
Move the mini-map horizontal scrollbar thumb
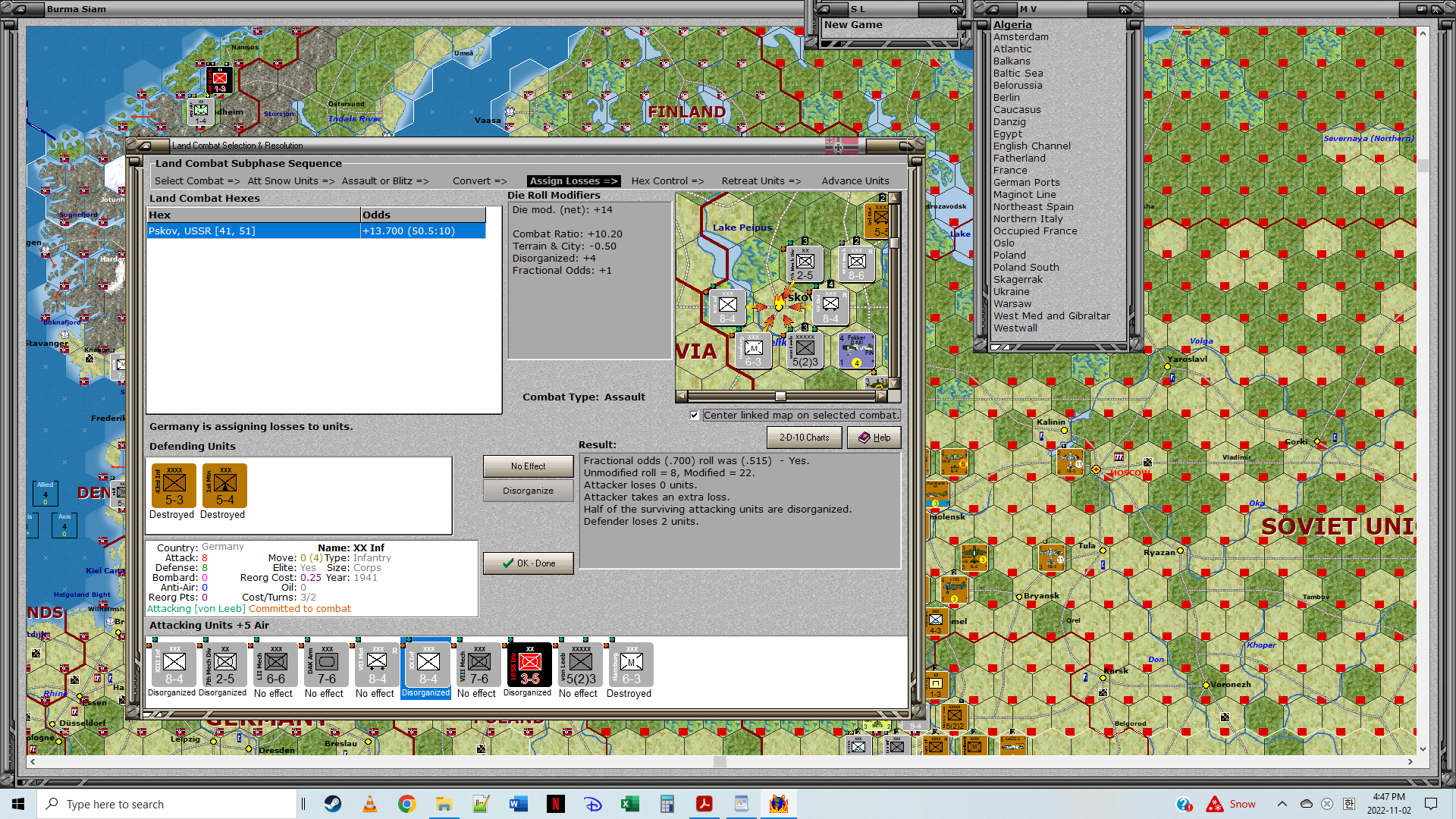(x=780, y=396)
